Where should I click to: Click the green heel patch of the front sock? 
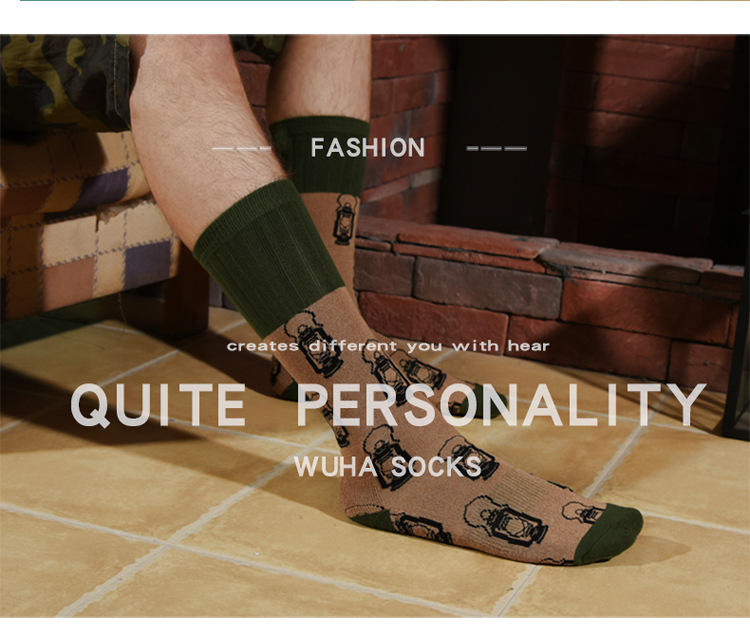pos(375,520)
